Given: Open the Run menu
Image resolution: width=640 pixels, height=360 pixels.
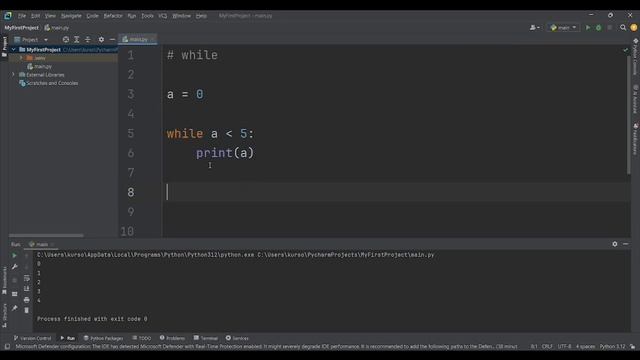Looking at the screenshot, I should (x=131, y=16).
